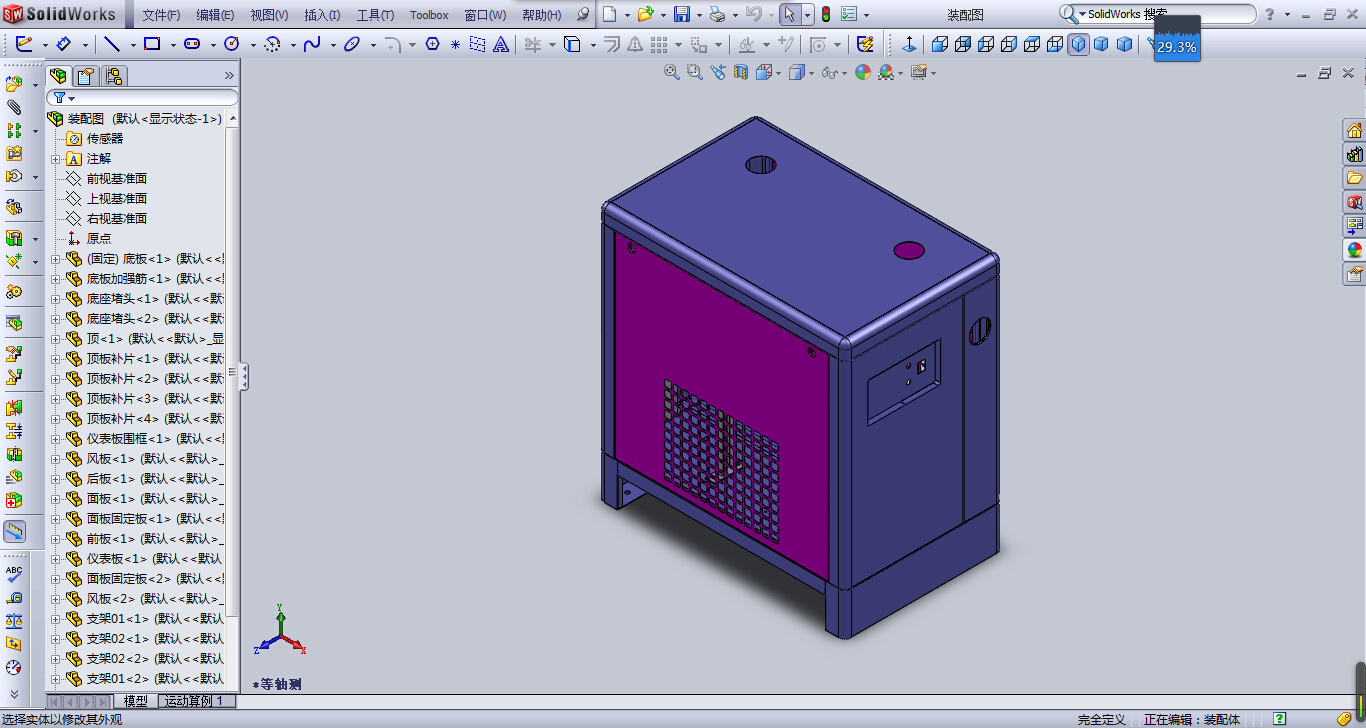Open the 视图(V) menu
Screen dimensions: 1366x728
[x=269, y=15]
